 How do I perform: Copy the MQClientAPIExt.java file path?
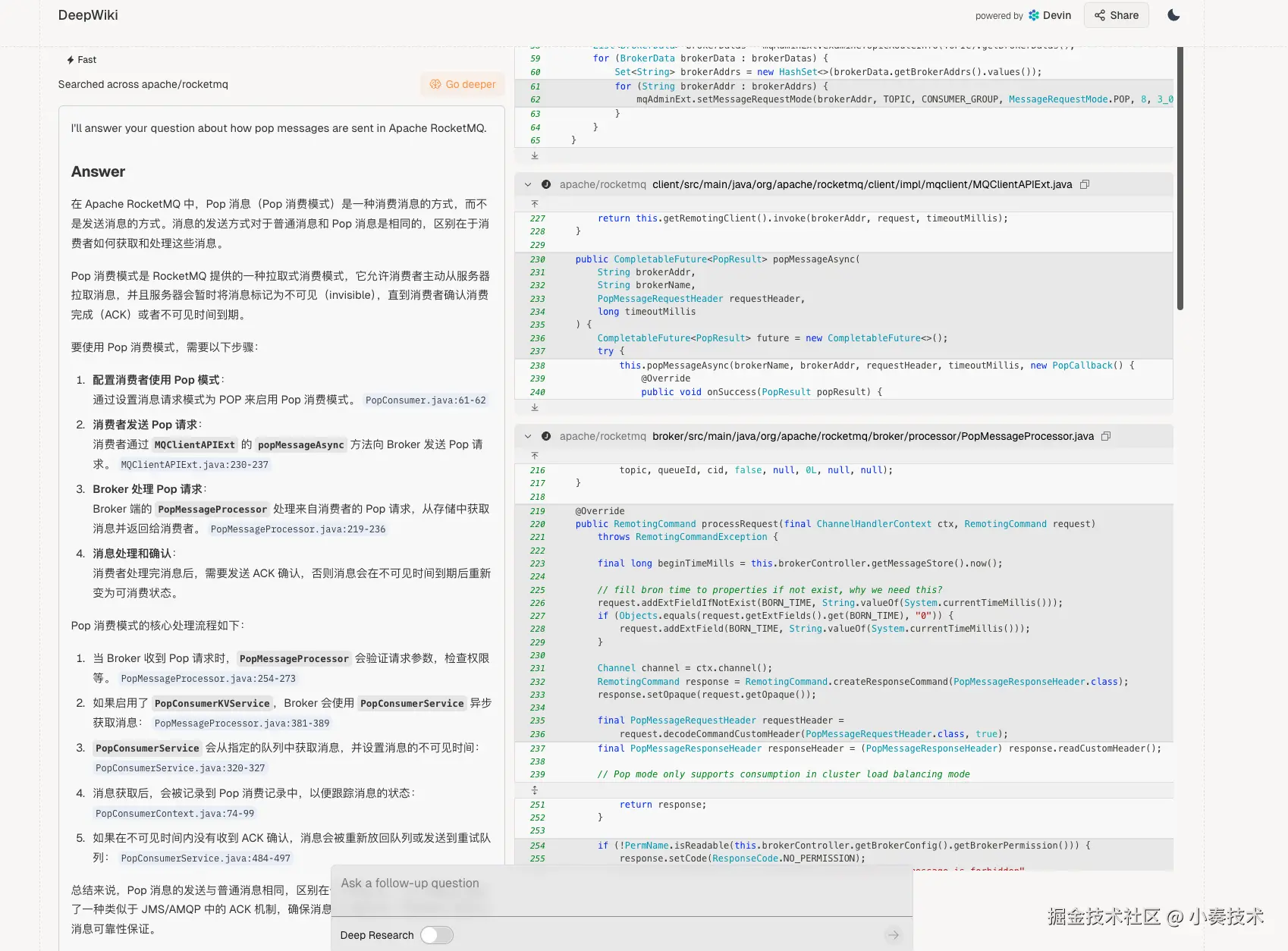click(x=1085, y=184)
